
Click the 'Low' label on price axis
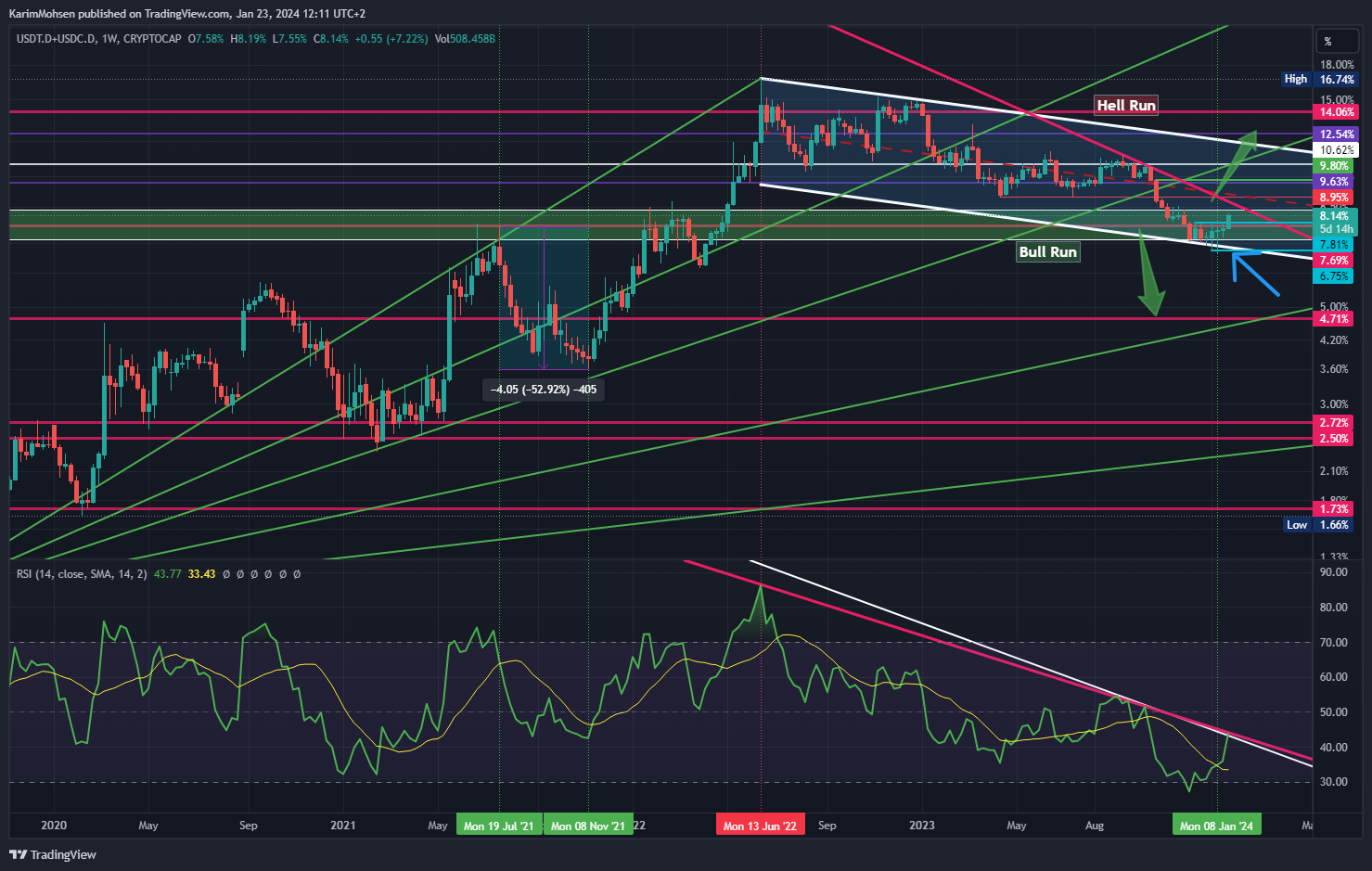(x=1296, y=525)
